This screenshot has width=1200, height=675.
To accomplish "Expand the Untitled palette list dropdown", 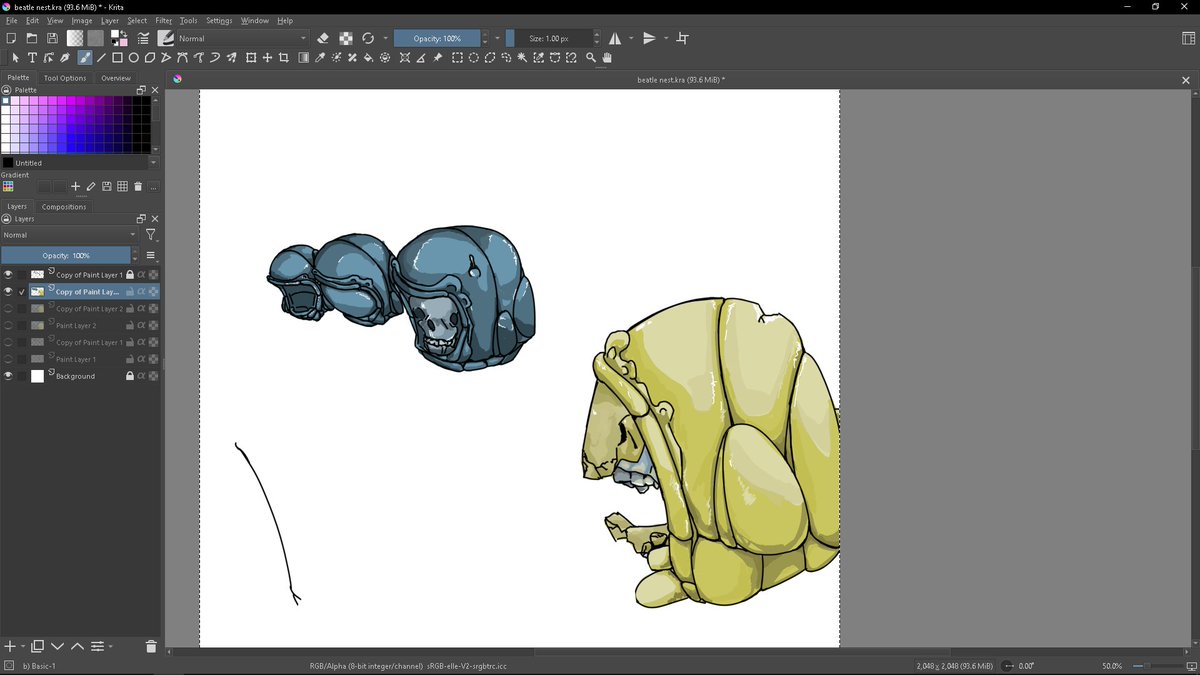I will [x=153, y=162].
